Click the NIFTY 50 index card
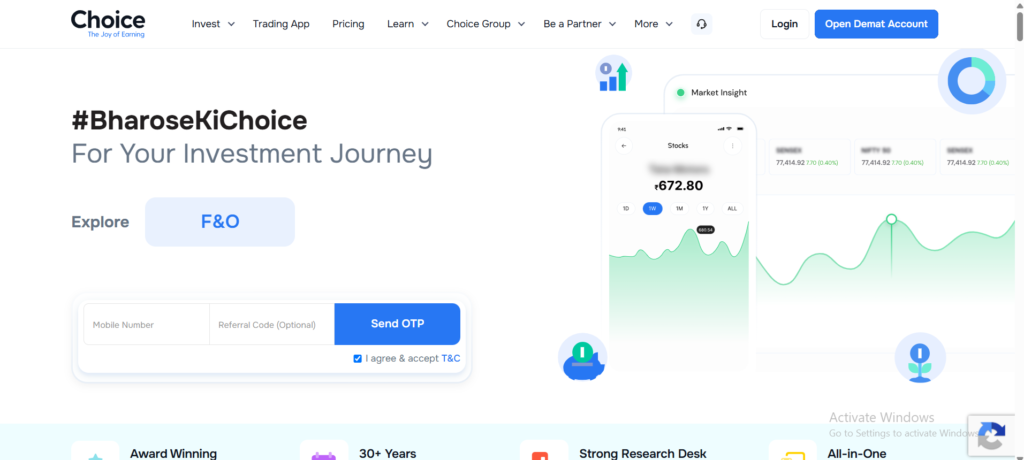 pos(893,157)
